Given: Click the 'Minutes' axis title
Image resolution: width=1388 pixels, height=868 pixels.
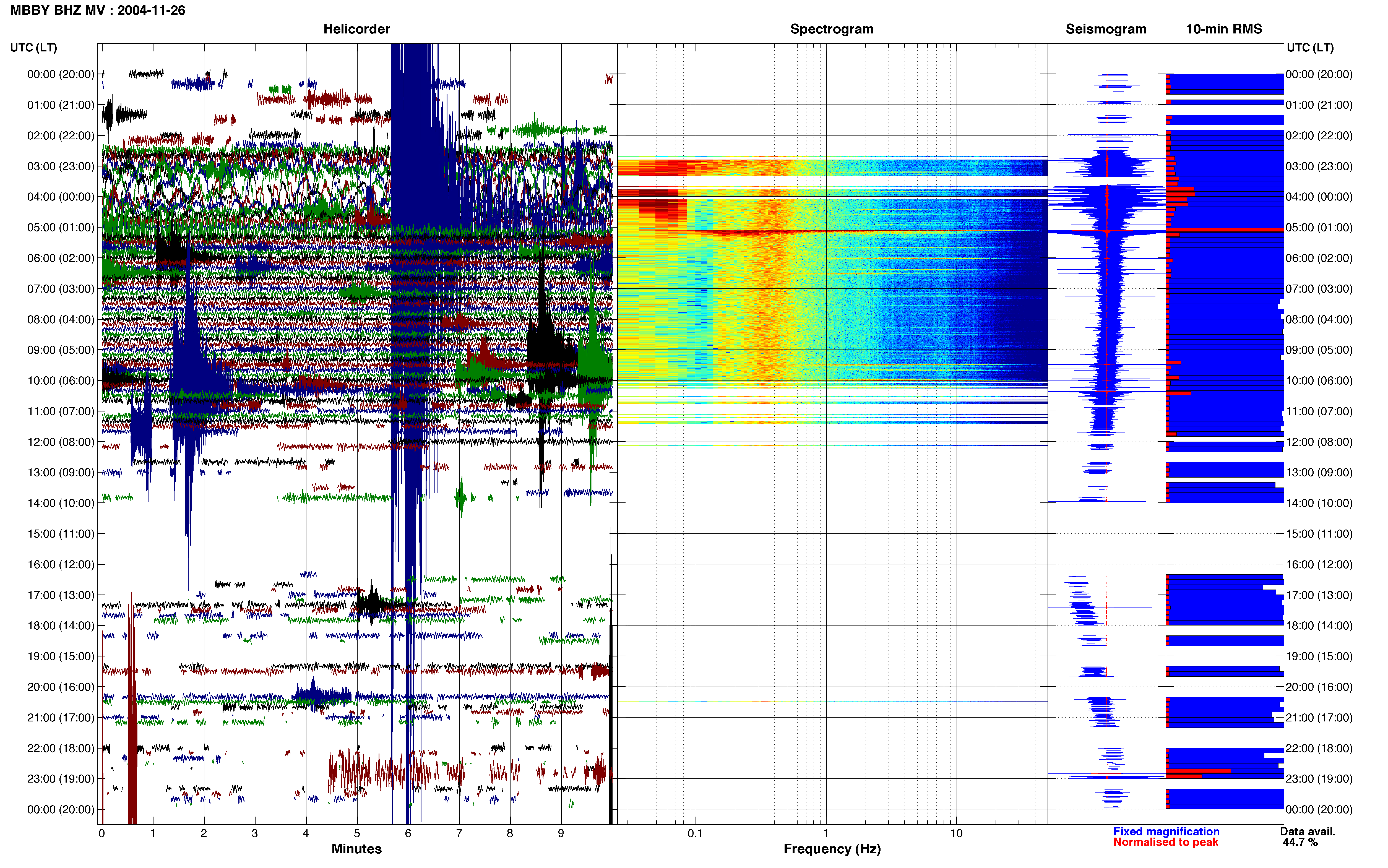Looking at the screenshot, I should coord(356,849).
